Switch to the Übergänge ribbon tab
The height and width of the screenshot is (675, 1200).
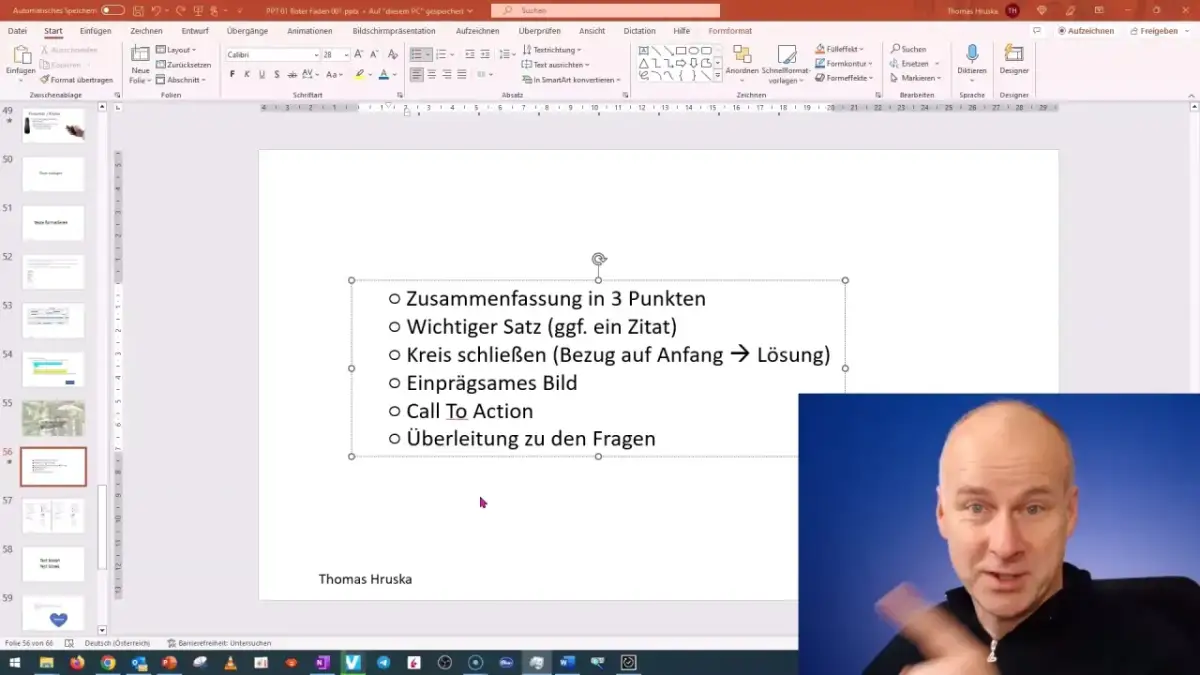pos(247,30)
